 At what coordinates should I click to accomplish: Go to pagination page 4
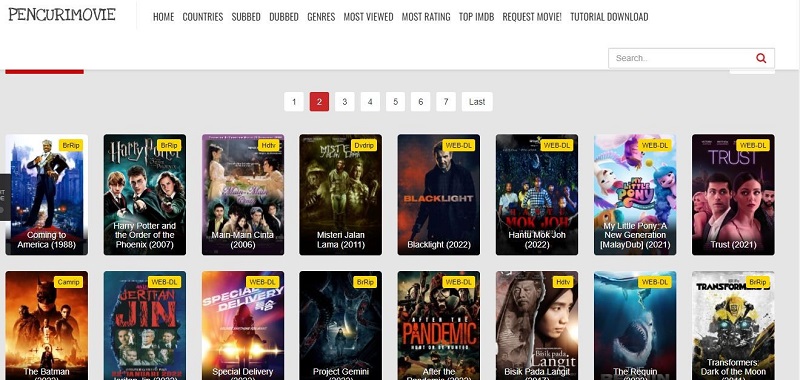coord(370,102)
